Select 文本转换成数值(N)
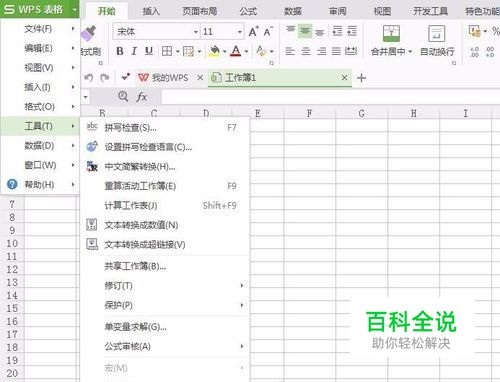The height and width of the screenshot is (382, 500). pos(165,225)
